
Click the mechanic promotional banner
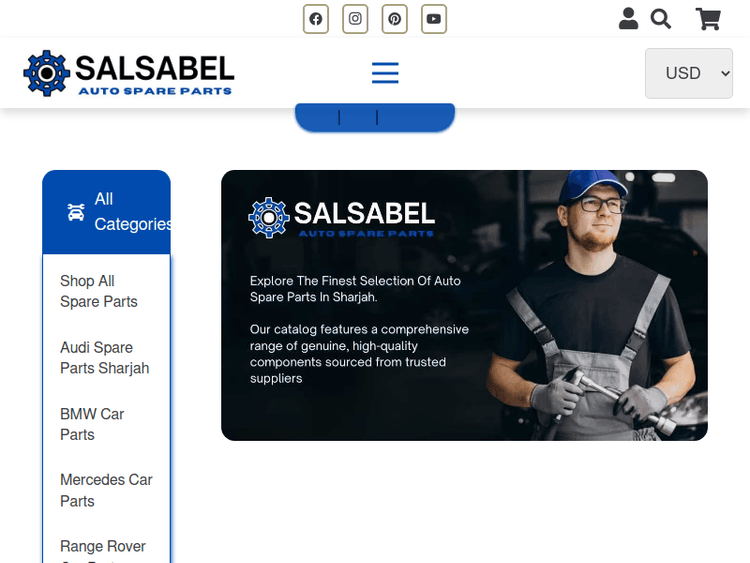(464, 305)
